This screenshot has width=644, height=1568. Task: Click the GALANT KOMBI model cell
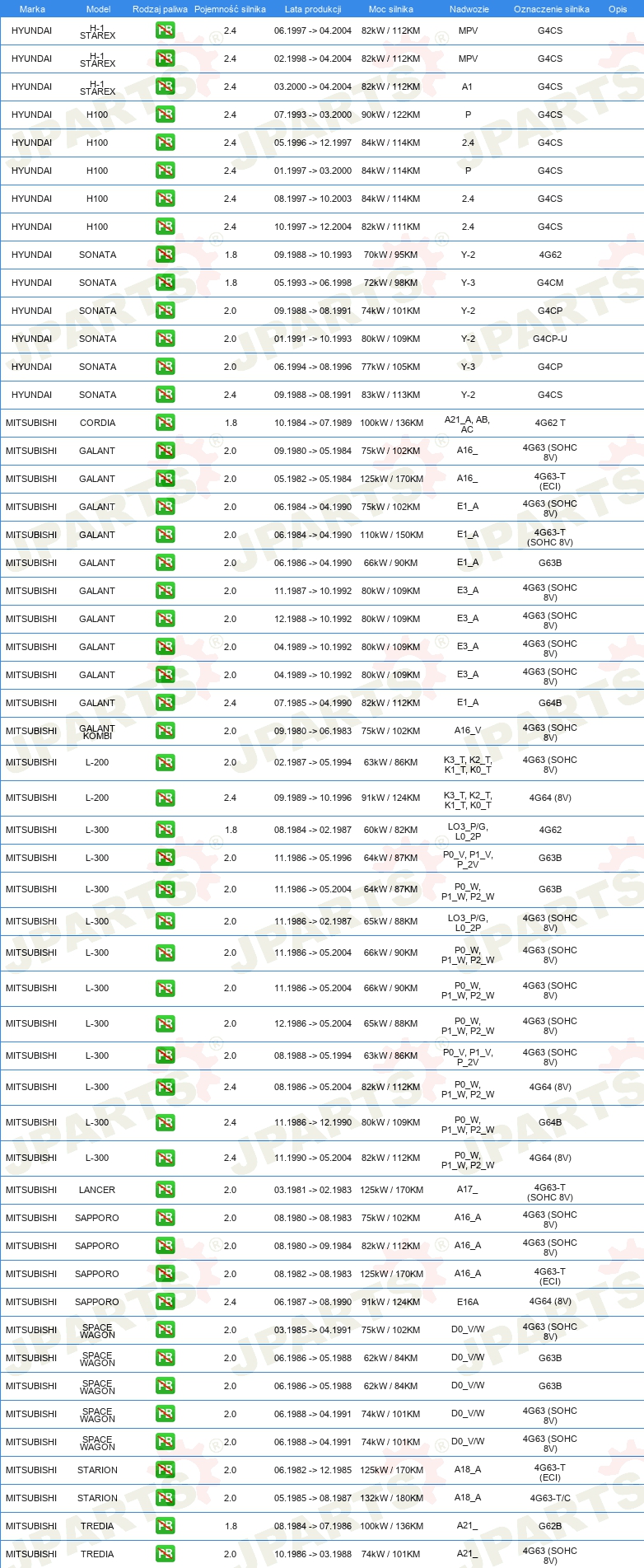tap(97, 732)
